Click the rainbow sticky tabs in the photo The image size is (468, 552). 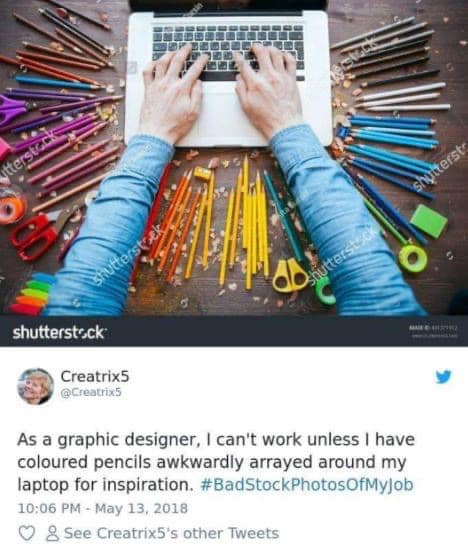pyautogui.click(x=32, y=294)
